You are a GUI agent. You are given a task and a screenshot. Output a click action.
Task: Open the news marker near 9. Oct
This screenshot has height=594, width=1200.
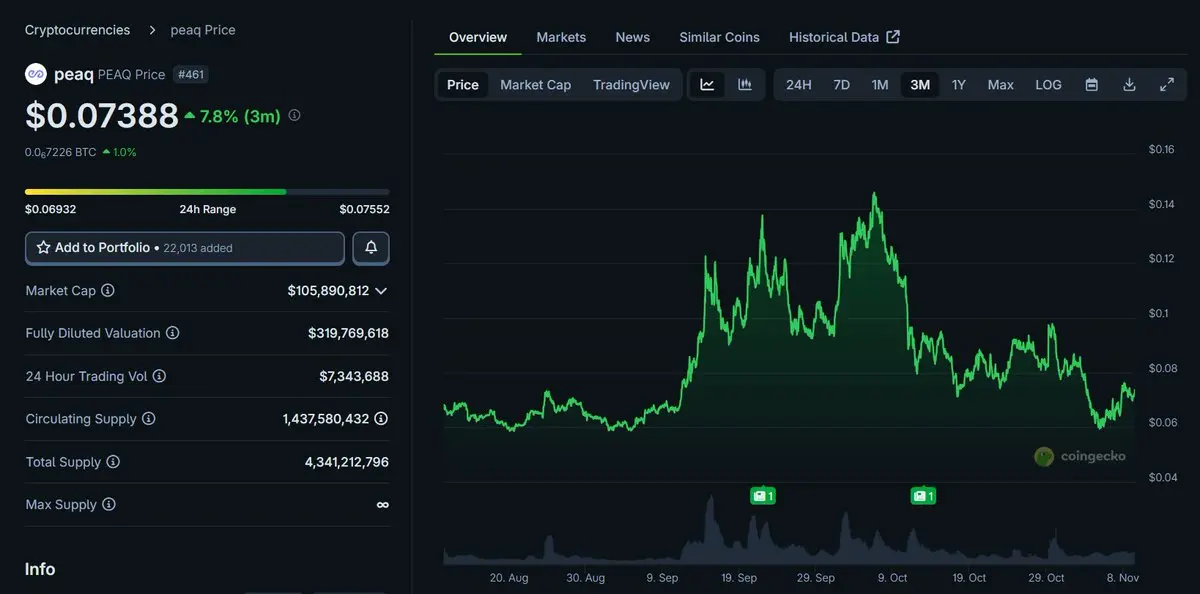click(923, 495)
